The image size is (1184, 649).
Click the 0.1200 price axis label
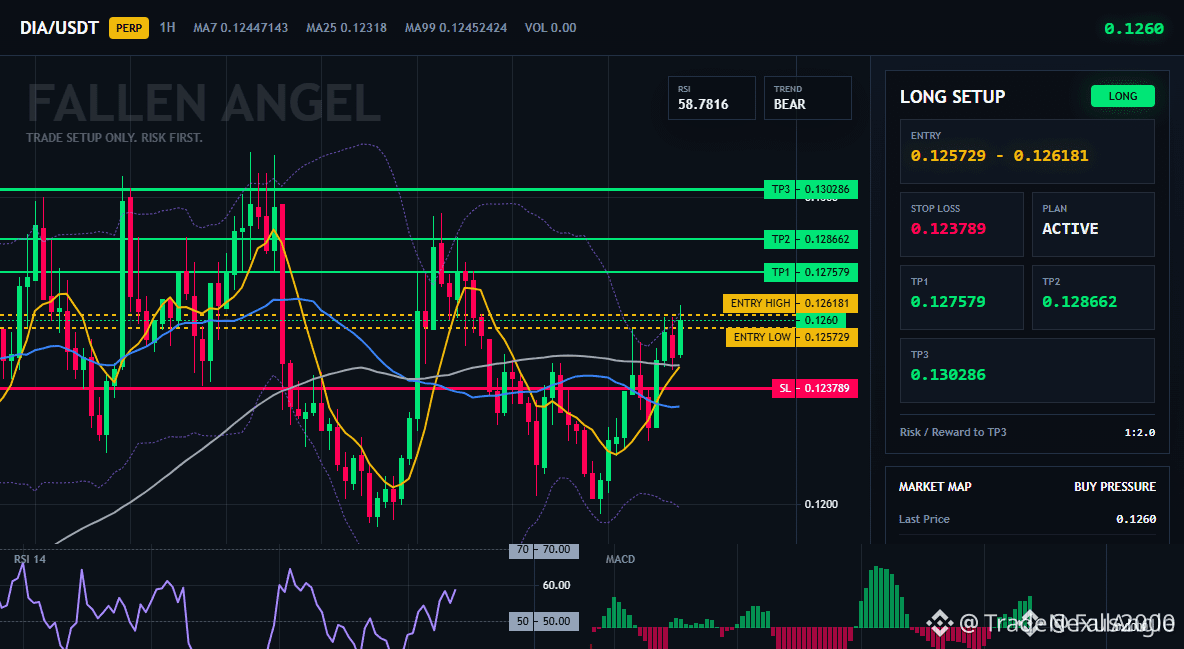tap(821, 504)
